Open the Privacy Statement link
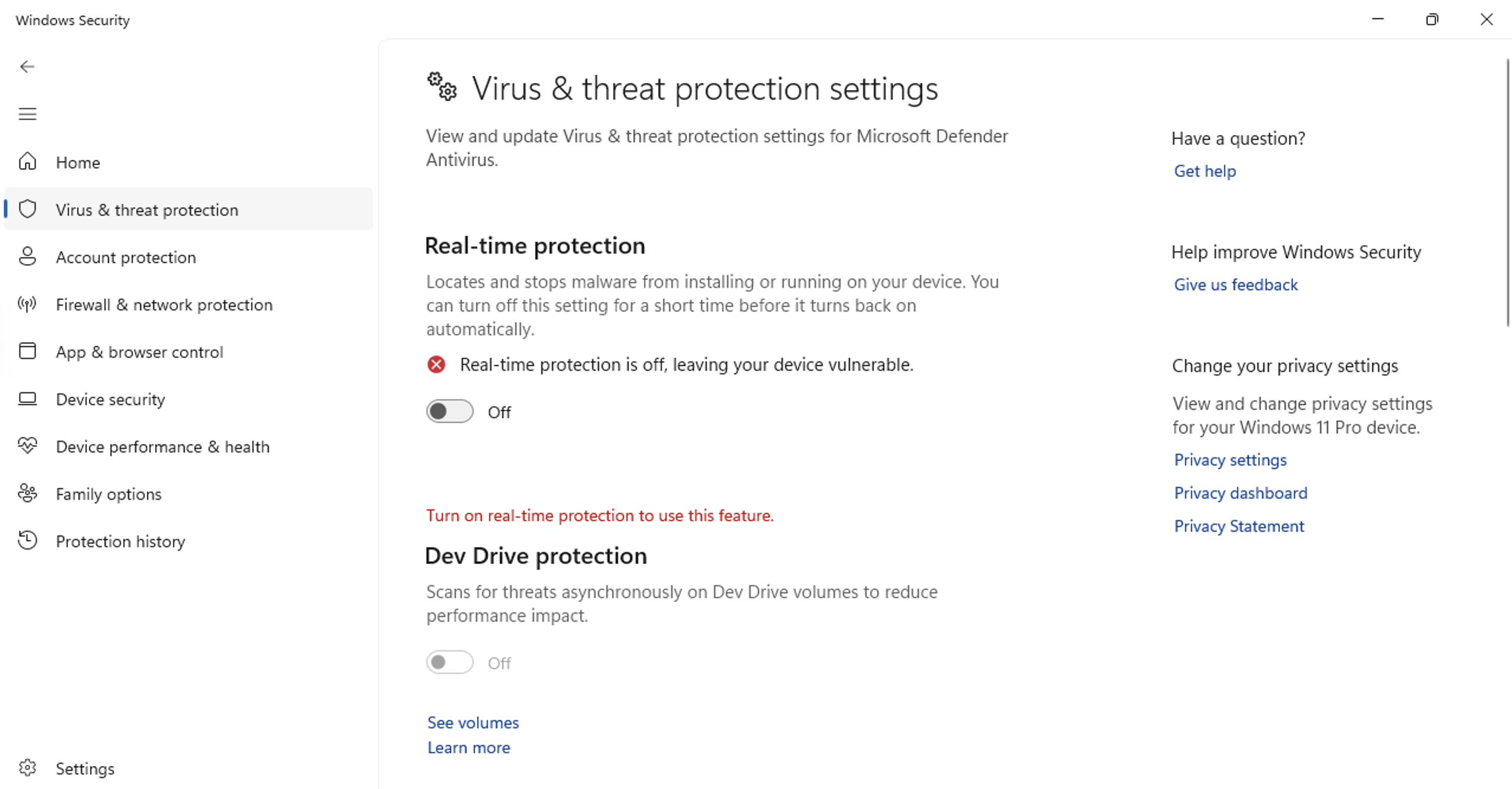 (x=1238, y=526)
